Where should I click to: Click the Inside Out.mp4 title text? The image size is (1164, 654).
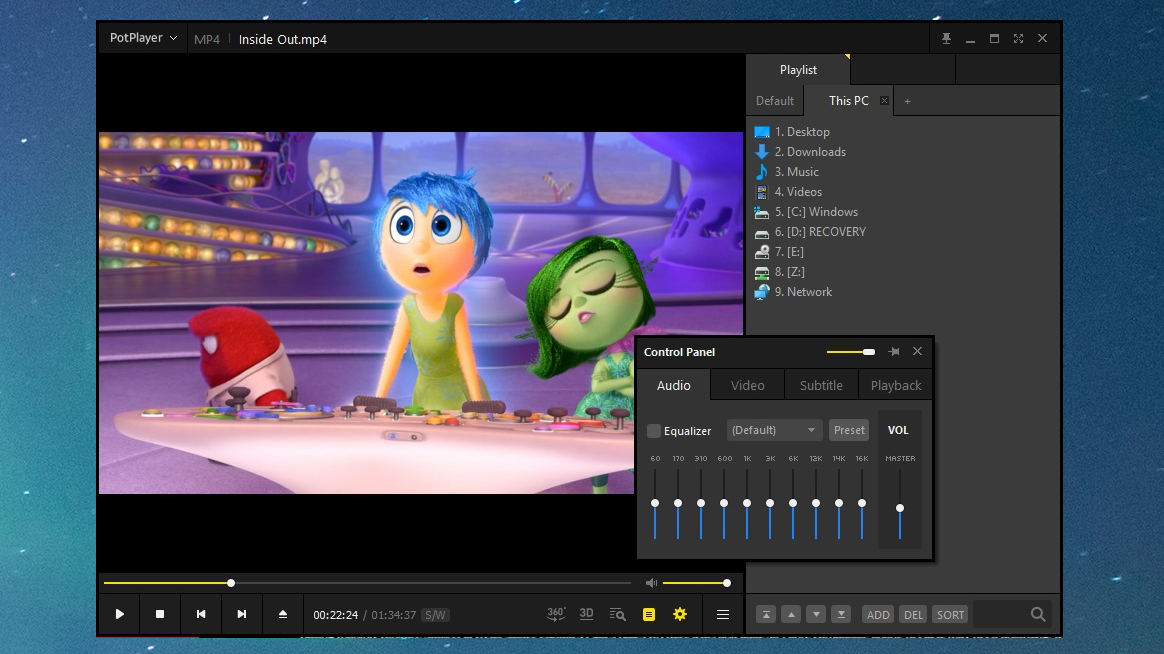click(283, 39)
